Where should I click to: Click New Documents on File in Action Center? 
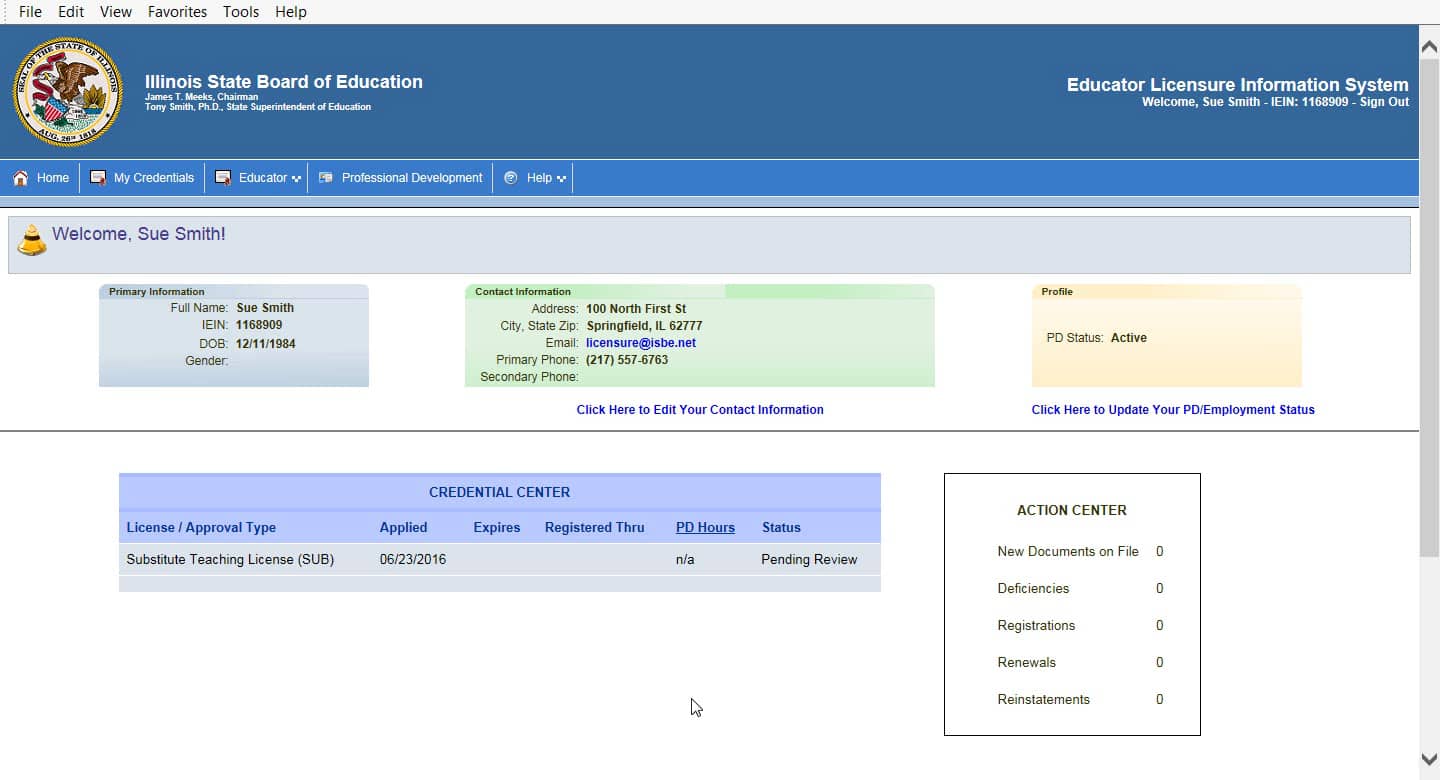1068,552
